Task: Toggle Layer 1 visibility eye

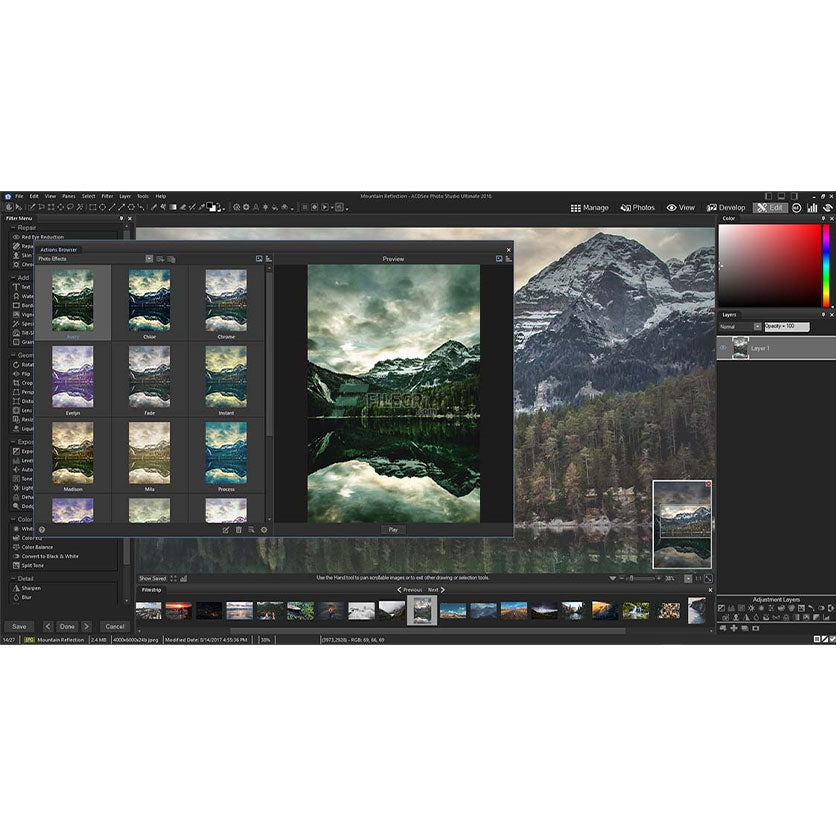Action: pyautogui.click(x=724, y=347)
